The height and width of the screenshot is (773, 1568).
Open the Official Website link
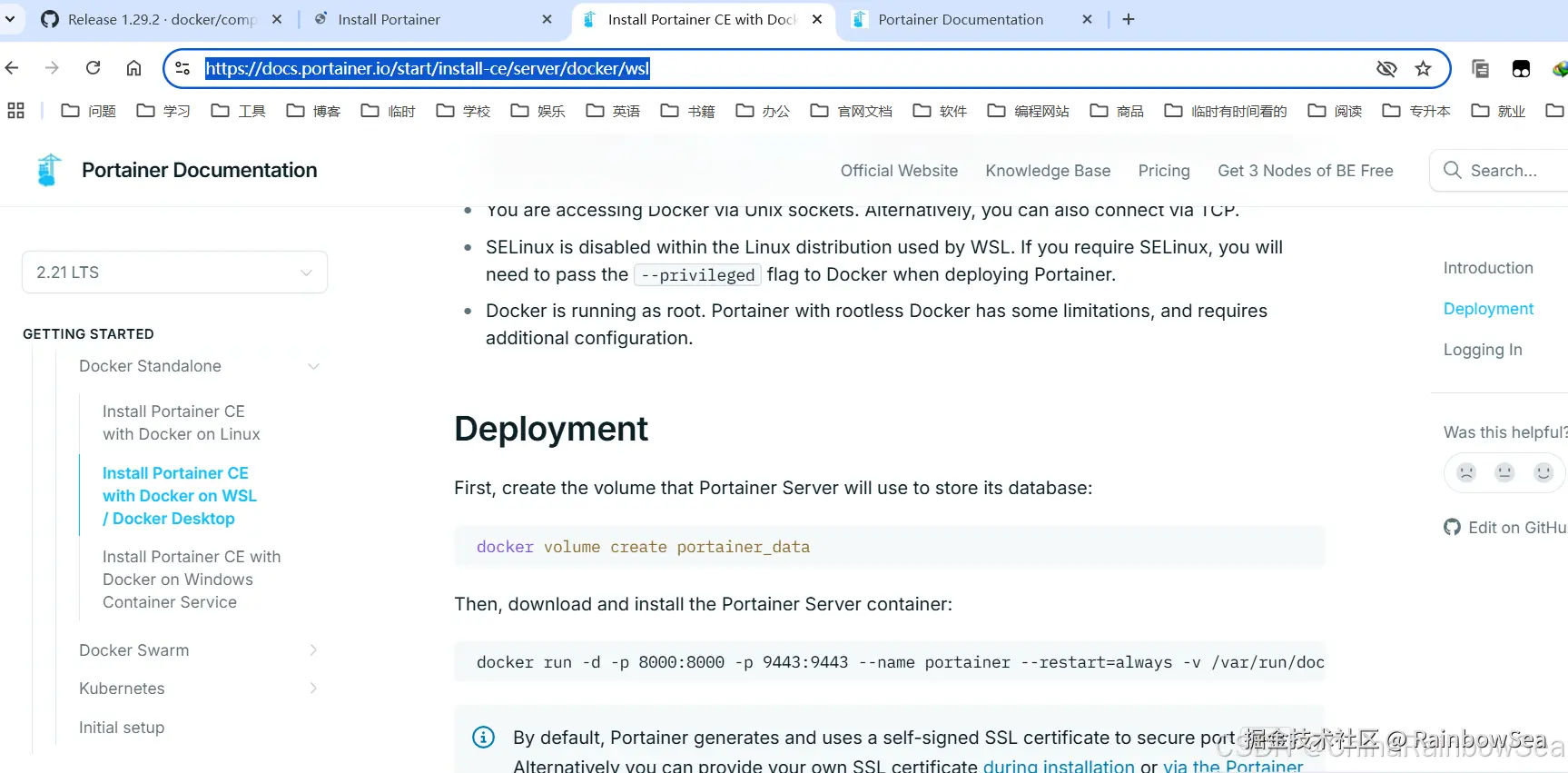click(x=899, y=171)
